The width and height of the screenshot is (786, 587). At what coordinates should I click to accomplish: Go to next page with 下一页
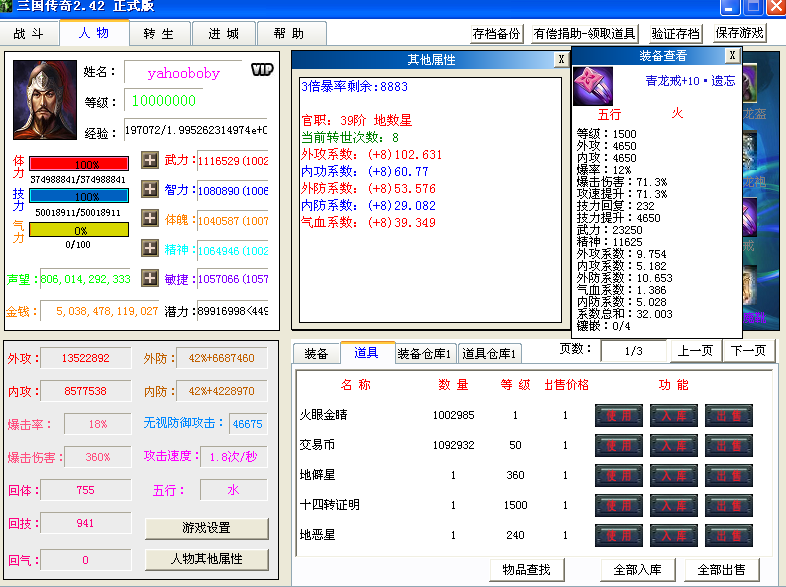tap(748, 351)
